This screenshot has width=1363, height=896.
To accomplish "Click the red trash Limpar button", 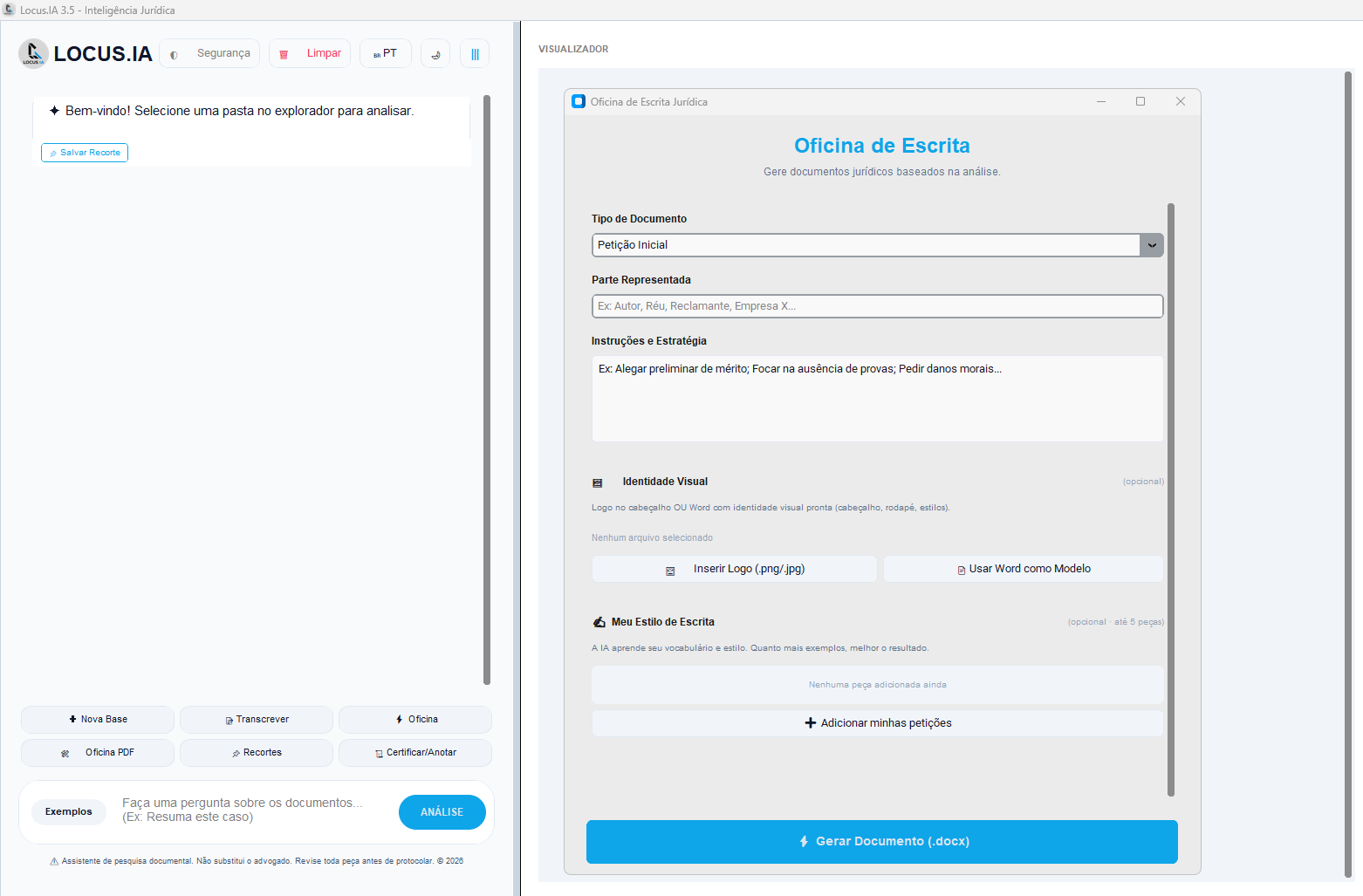I will pyautogui.click(x=310, y=53).
